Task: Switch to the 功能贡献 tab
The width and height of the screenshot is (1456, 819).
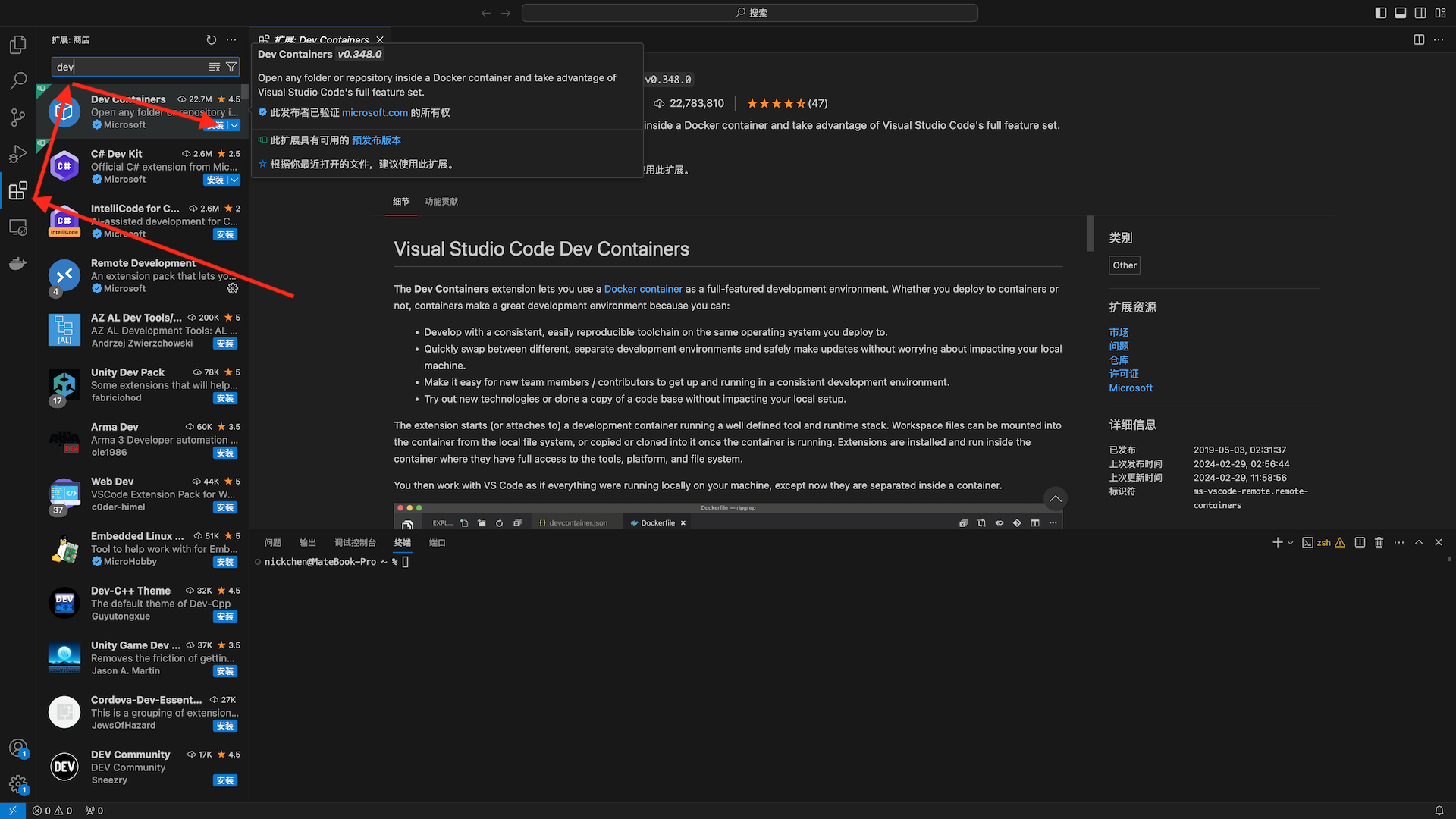Action: click(x=441, y=202)
